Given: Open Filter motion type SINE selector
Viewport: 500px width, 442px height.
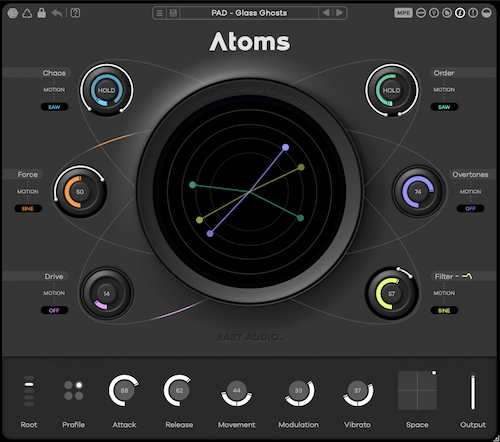Looking at the screenshot, I should point(444,310).
